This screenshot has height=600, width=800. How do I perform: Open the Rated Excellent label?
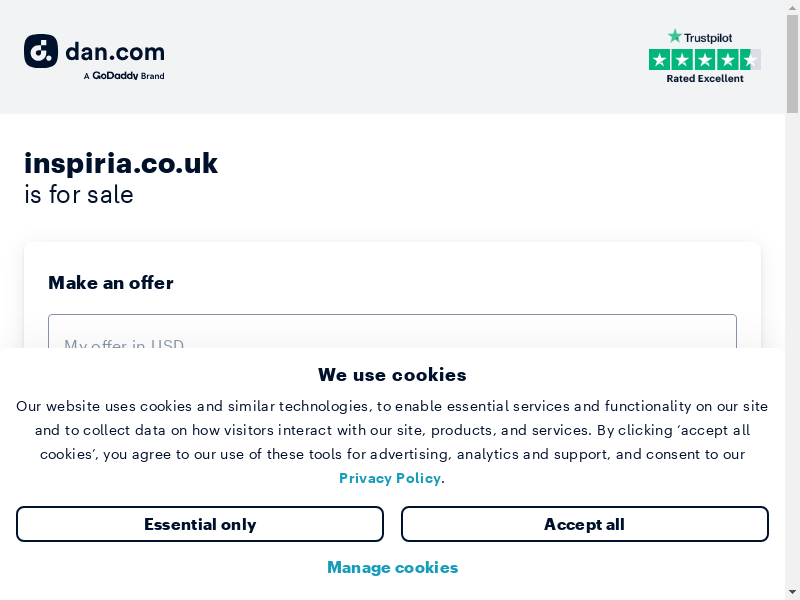click(705, 79)
